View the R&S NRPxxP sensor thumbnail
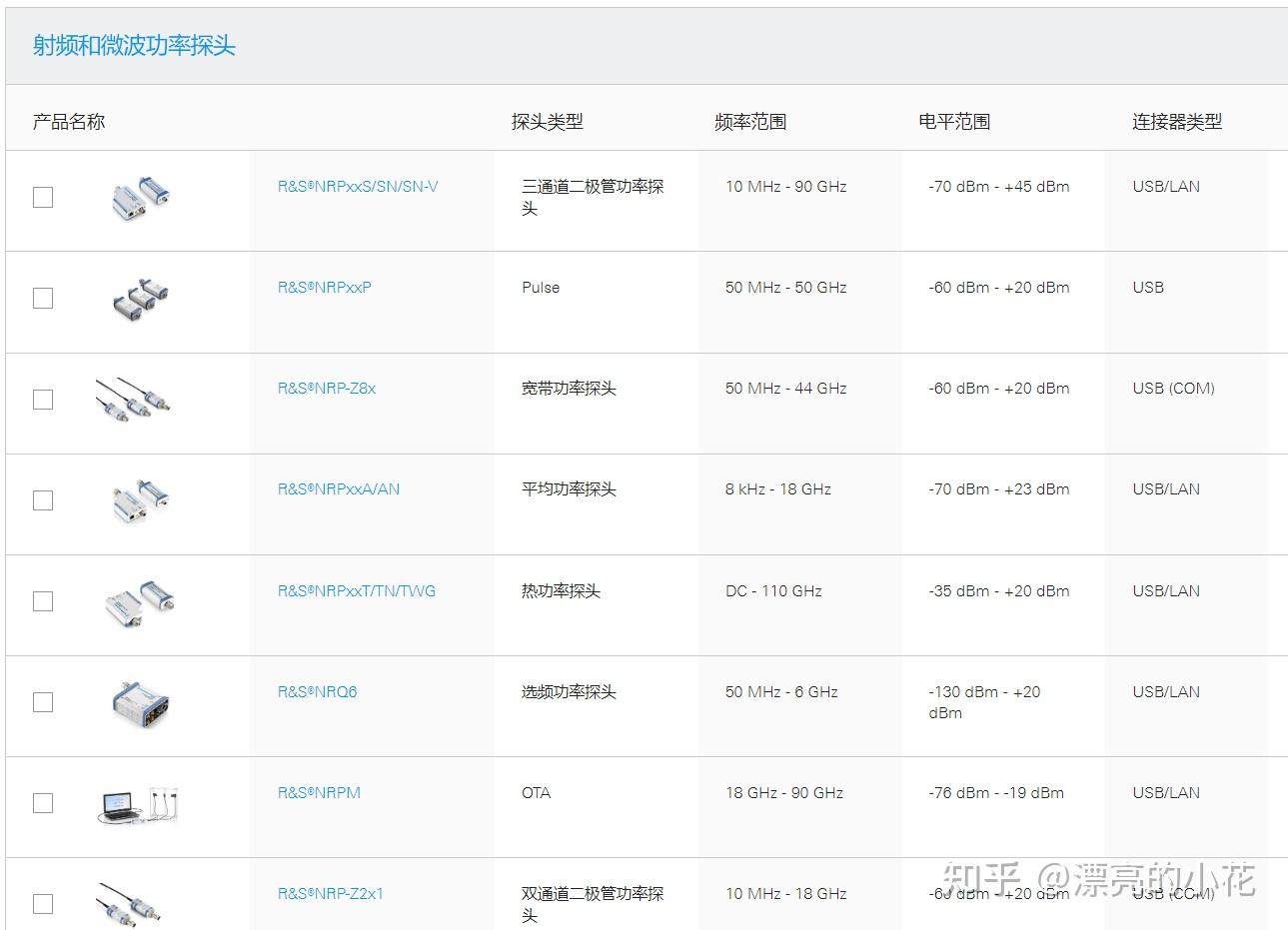 tap(140, 298)
